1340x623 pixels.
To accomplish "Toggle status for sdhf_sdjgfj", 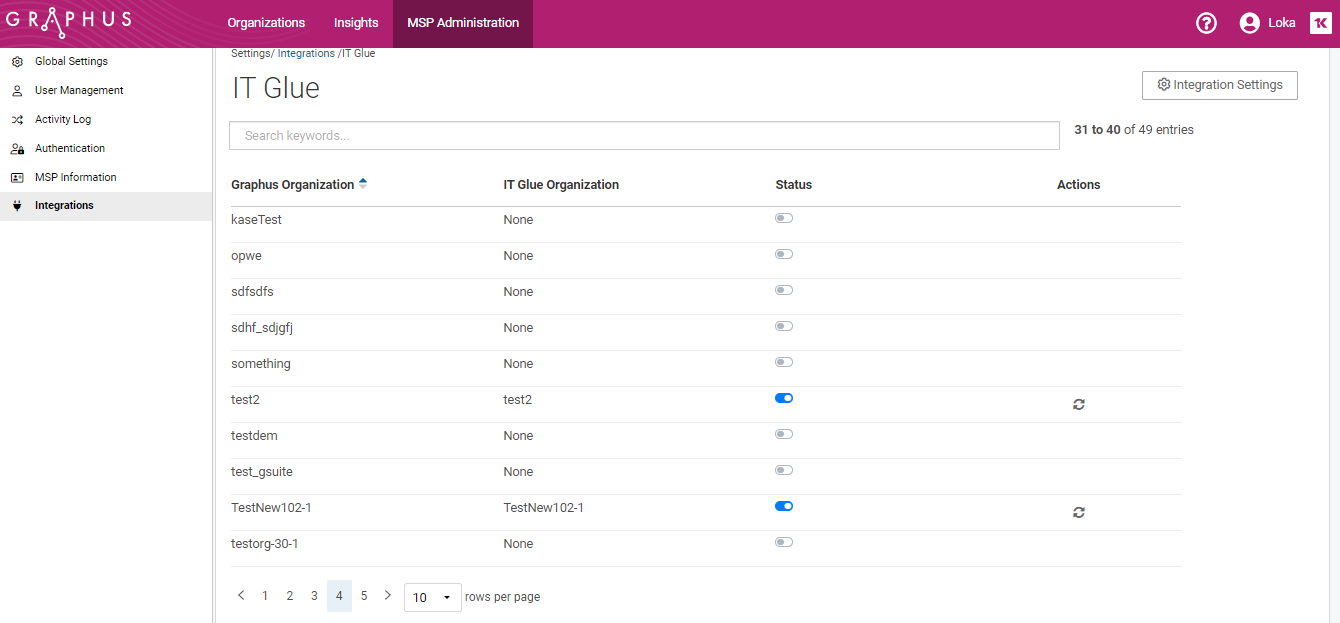I will (x=784, y=326).
